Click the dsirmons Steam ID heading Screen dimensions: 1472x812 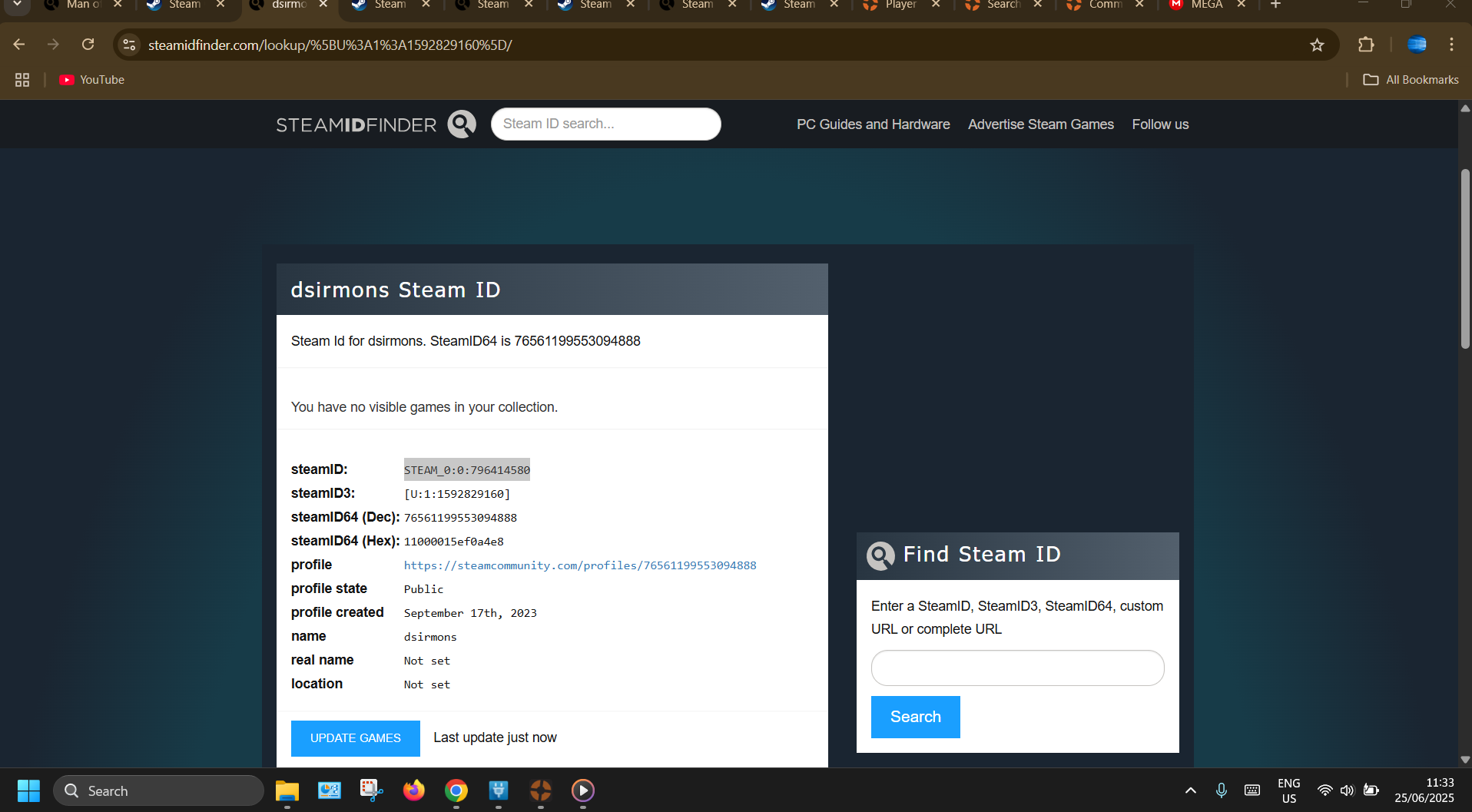[396, 290]
